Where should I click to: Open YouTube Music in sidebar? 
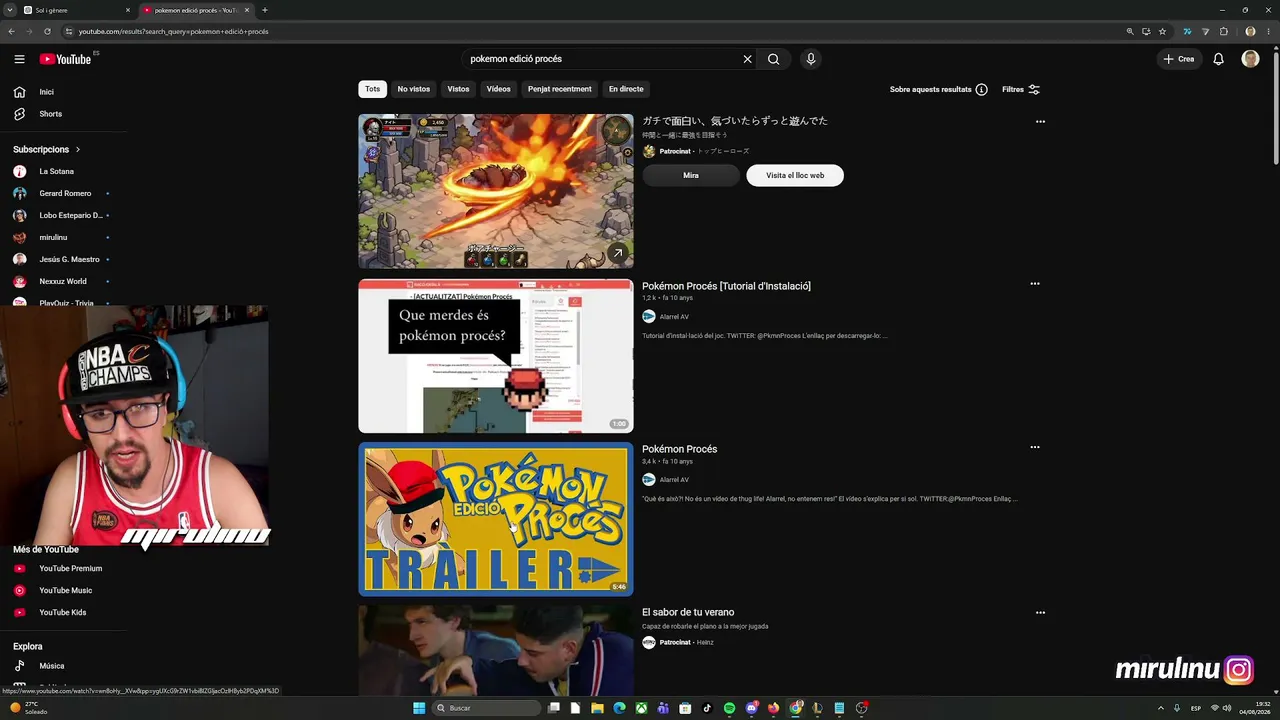63,590
